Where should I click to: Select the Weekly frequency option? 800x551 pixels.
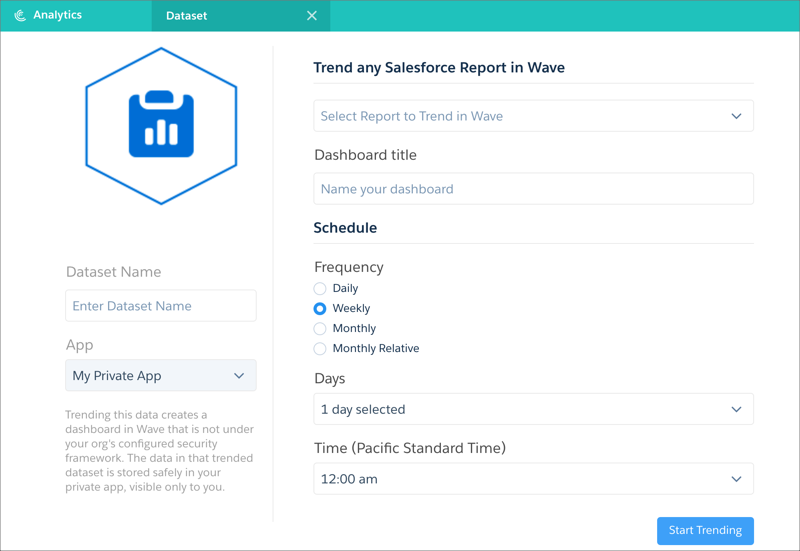click(320, 309)
